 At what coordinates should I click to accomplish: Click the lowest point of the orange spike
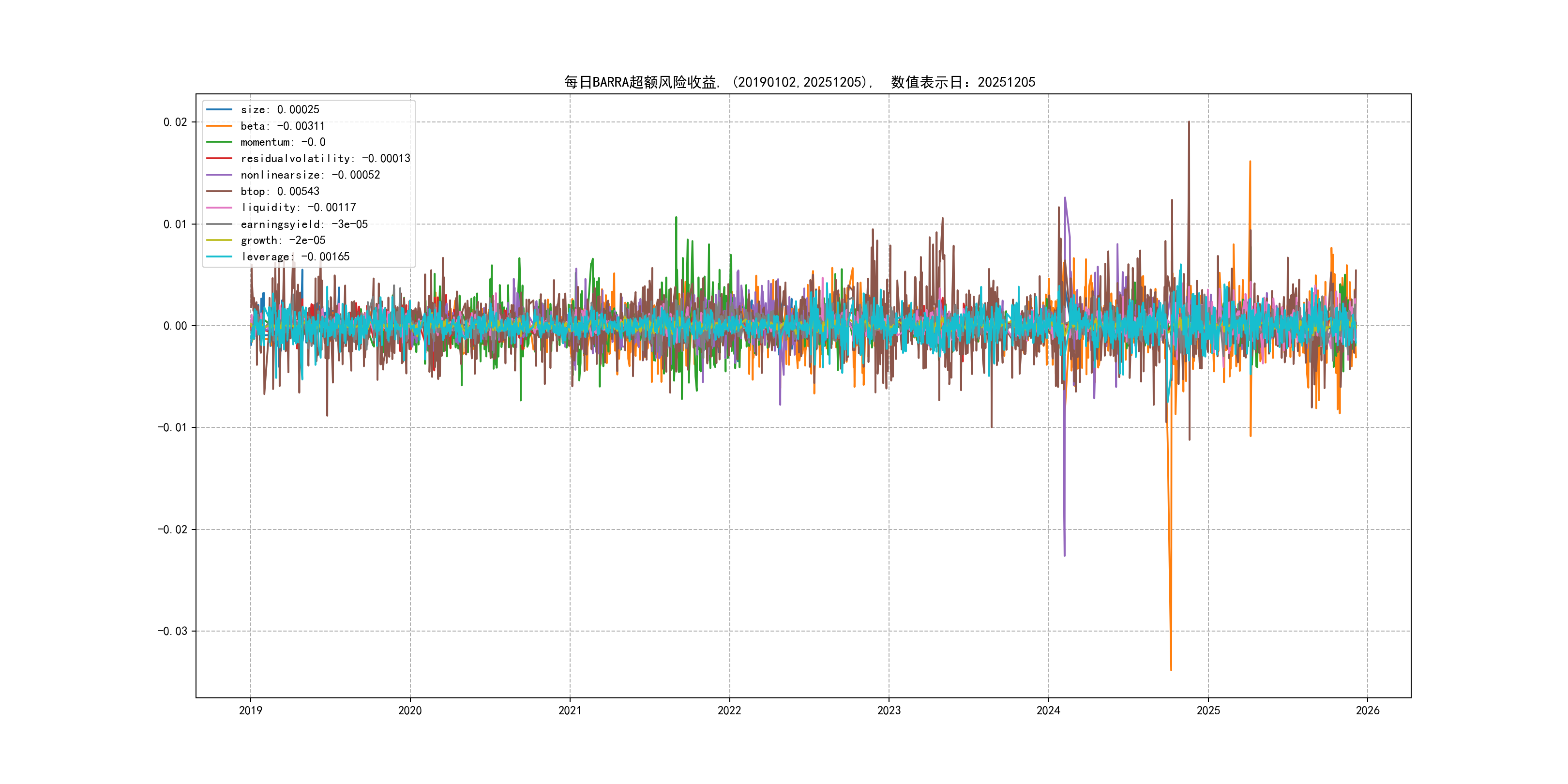[1171, 670]
